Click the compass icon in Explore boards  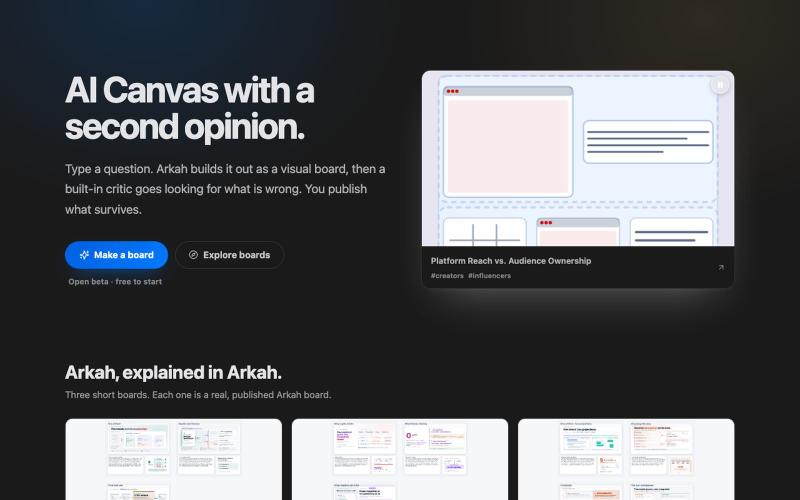[x=193, y=255]
